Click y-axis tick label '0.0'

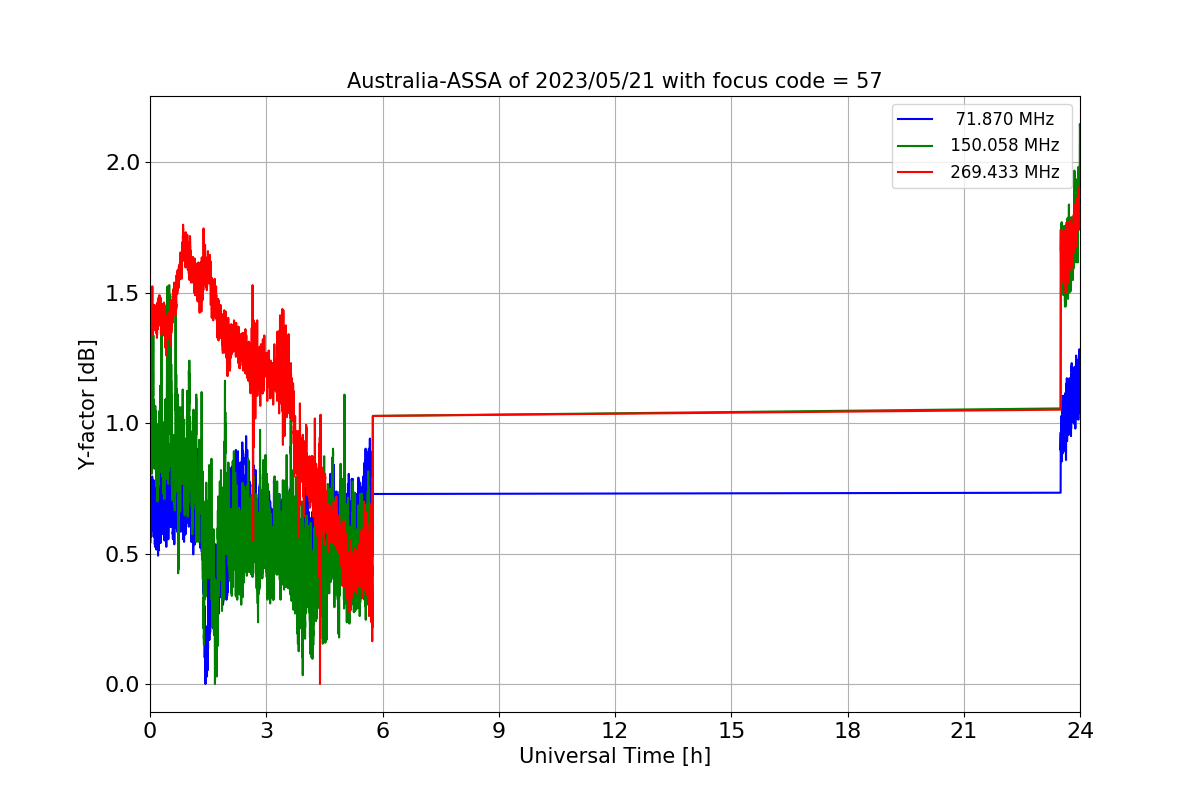coord(123,685)
